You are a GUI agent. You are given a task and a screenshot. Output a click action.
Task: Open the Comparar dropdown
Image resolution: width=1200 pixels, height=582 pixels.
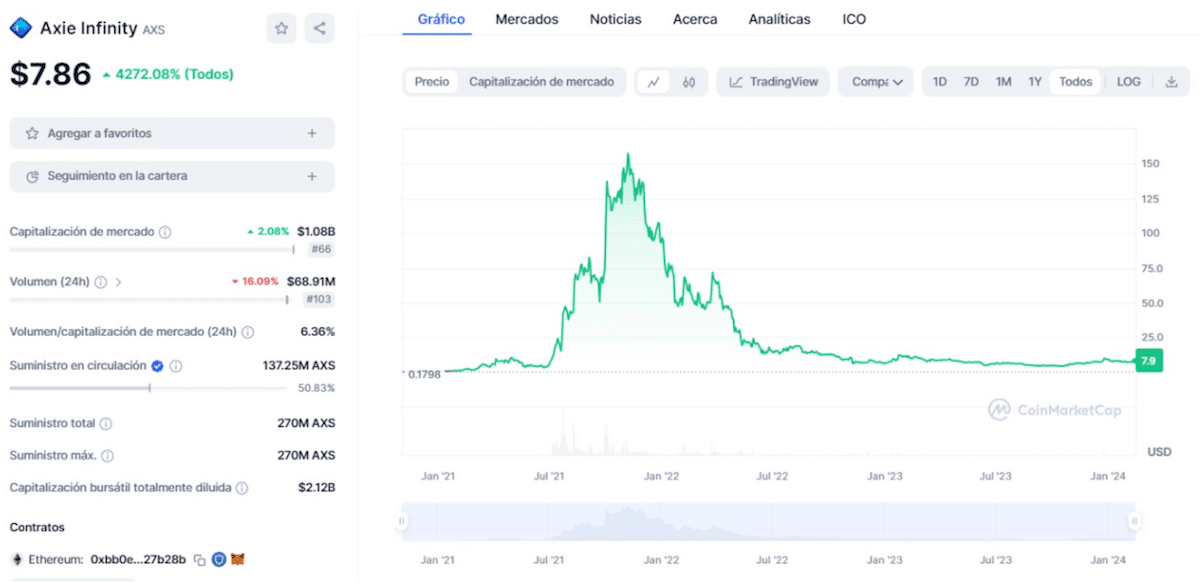pyautogui.click(x=876, y=81)
